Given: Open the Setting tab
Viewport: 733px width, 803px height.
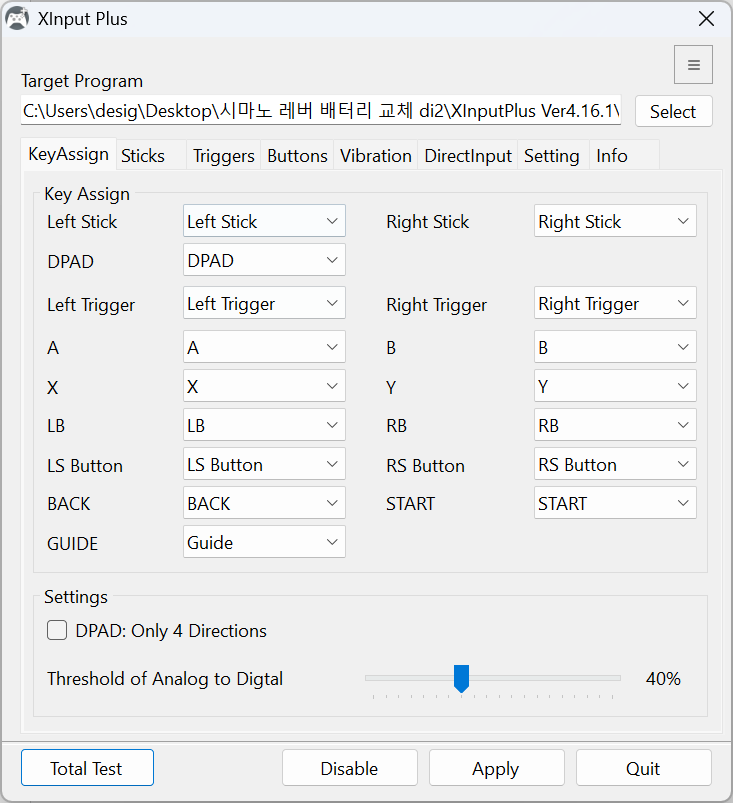Looking at the screenshot, I should pyautogui.click(x=552, y=155).
